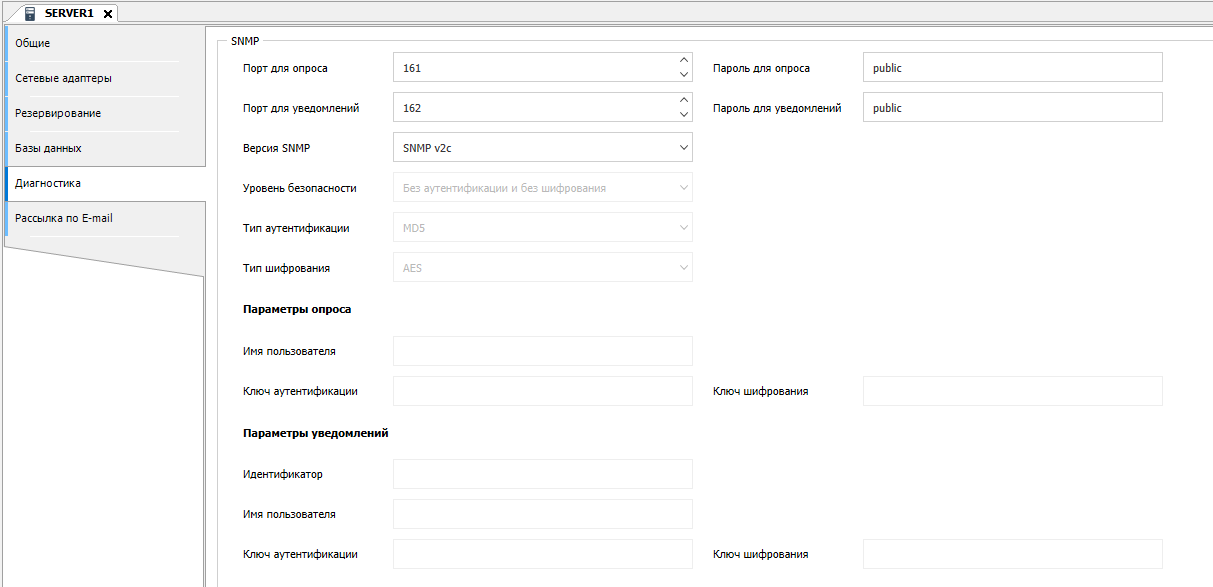
Task: Select the Резервирование tab
Action: (x=105, y=114)
